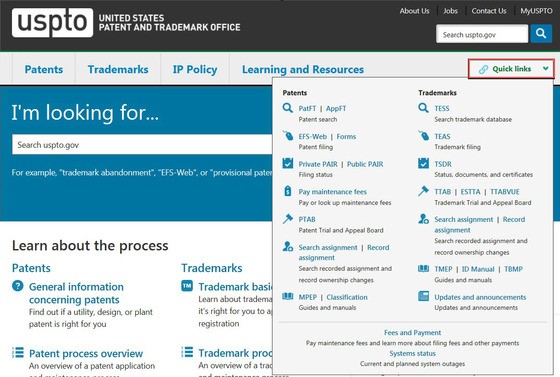Viewport: 560px width, 377px height.
Task: Click the news icon beside Updates and announcements
Action: 423,296
